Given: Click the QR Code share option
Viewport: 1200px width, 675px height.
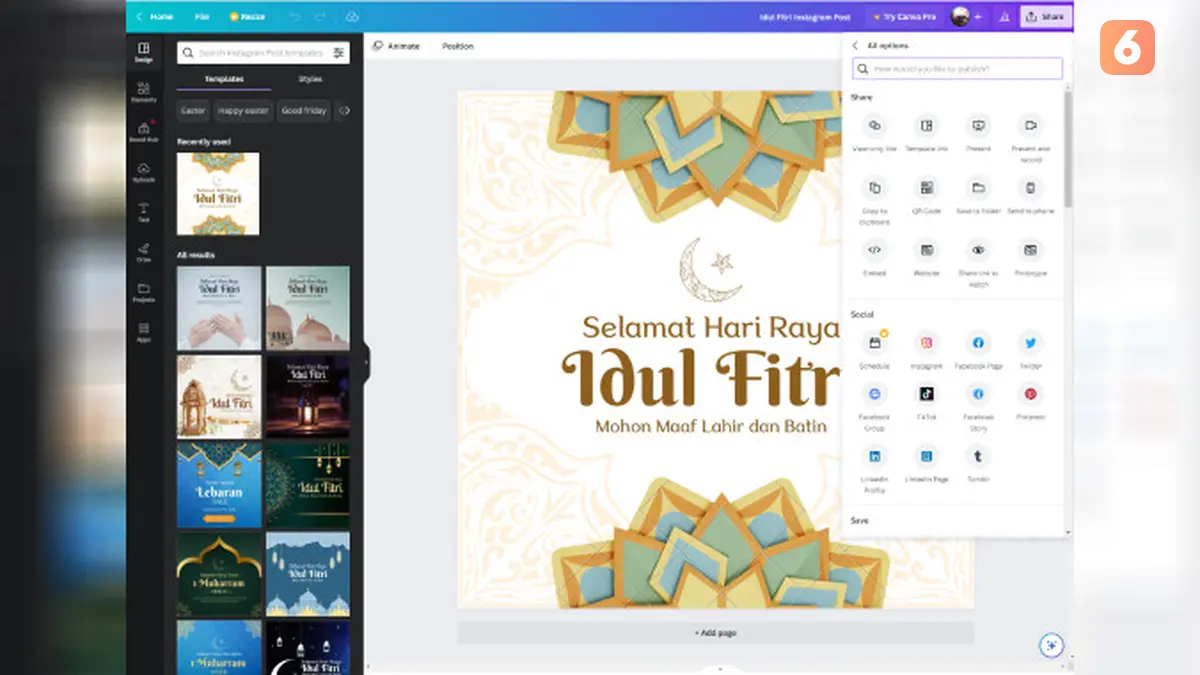Looking at the screenshot, I should (927, 188).
